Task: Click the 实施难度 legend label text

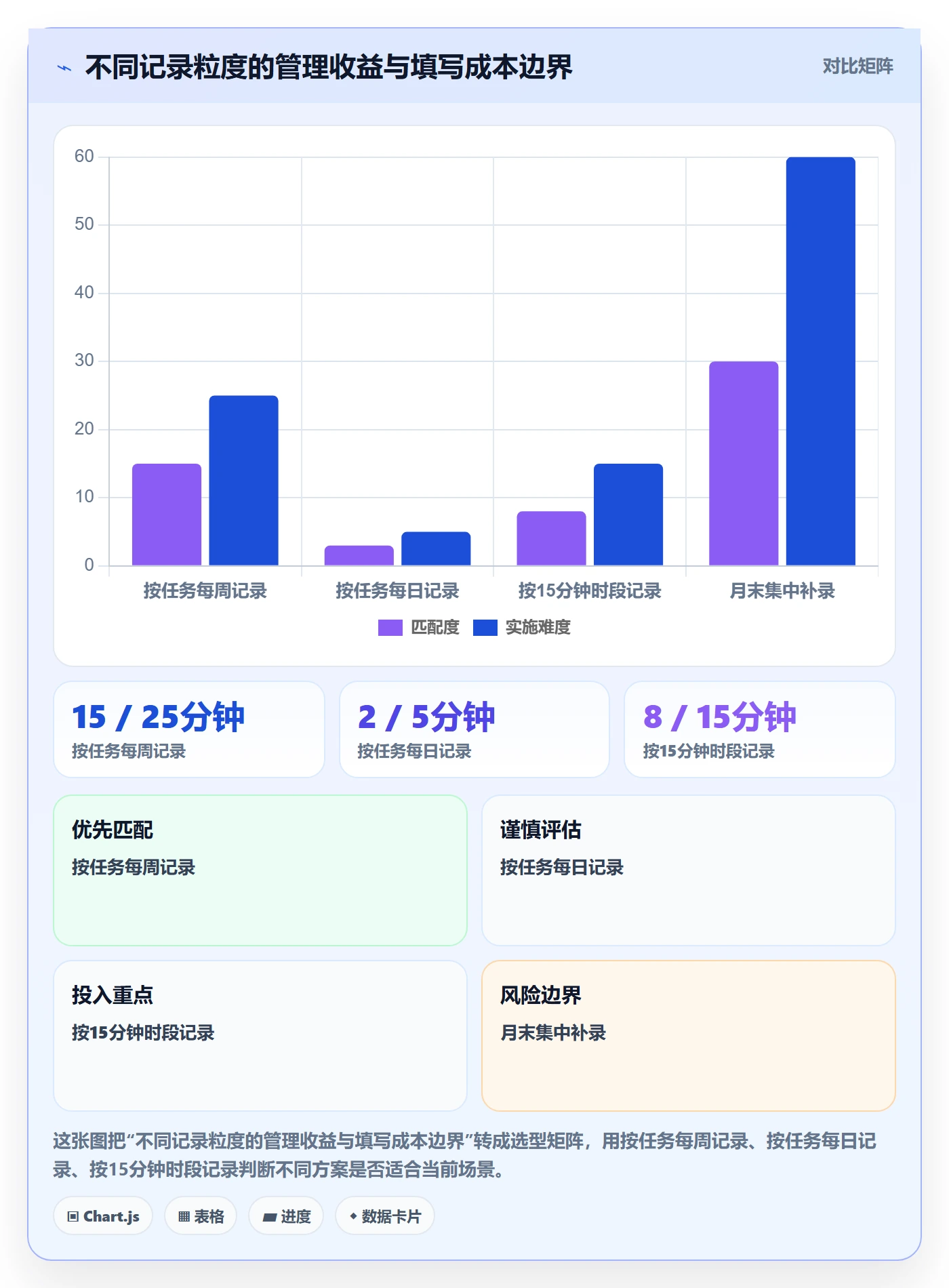Action: tap(538, 628)
